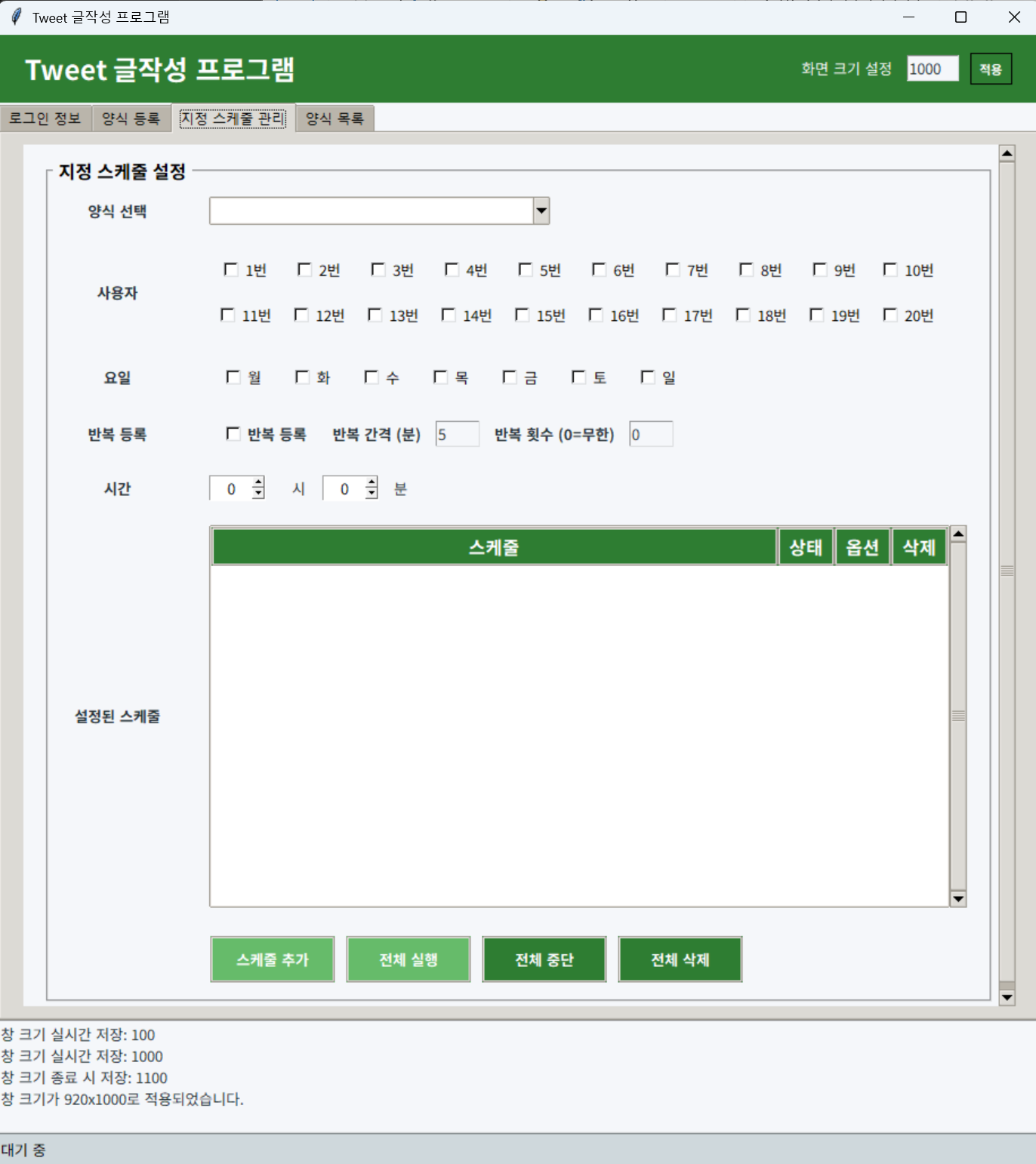
Task: Check the 10번 user checkbox
Action: point(890,269)
